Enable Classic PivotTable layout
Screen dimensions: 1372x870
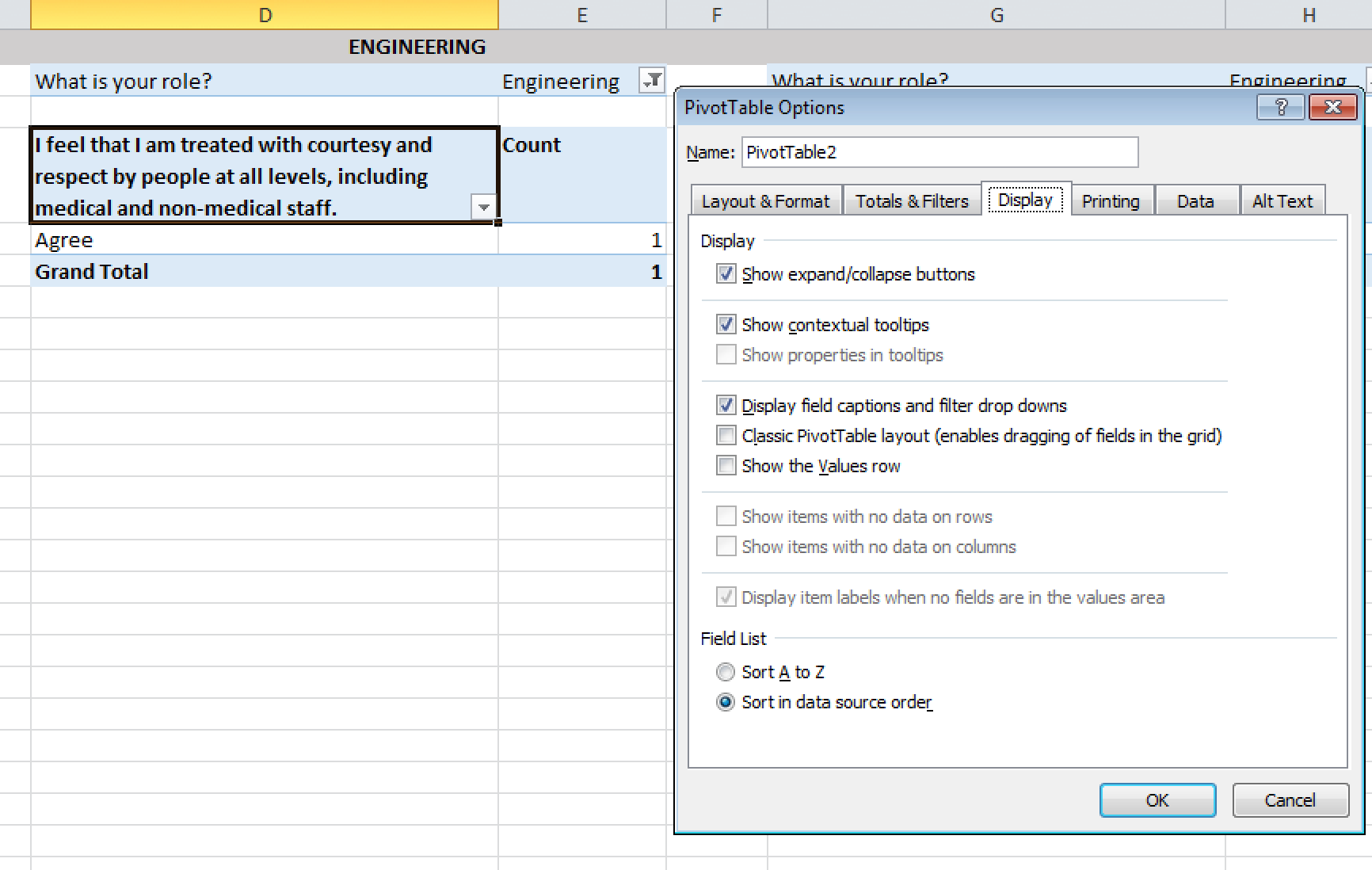pos(726,435)
